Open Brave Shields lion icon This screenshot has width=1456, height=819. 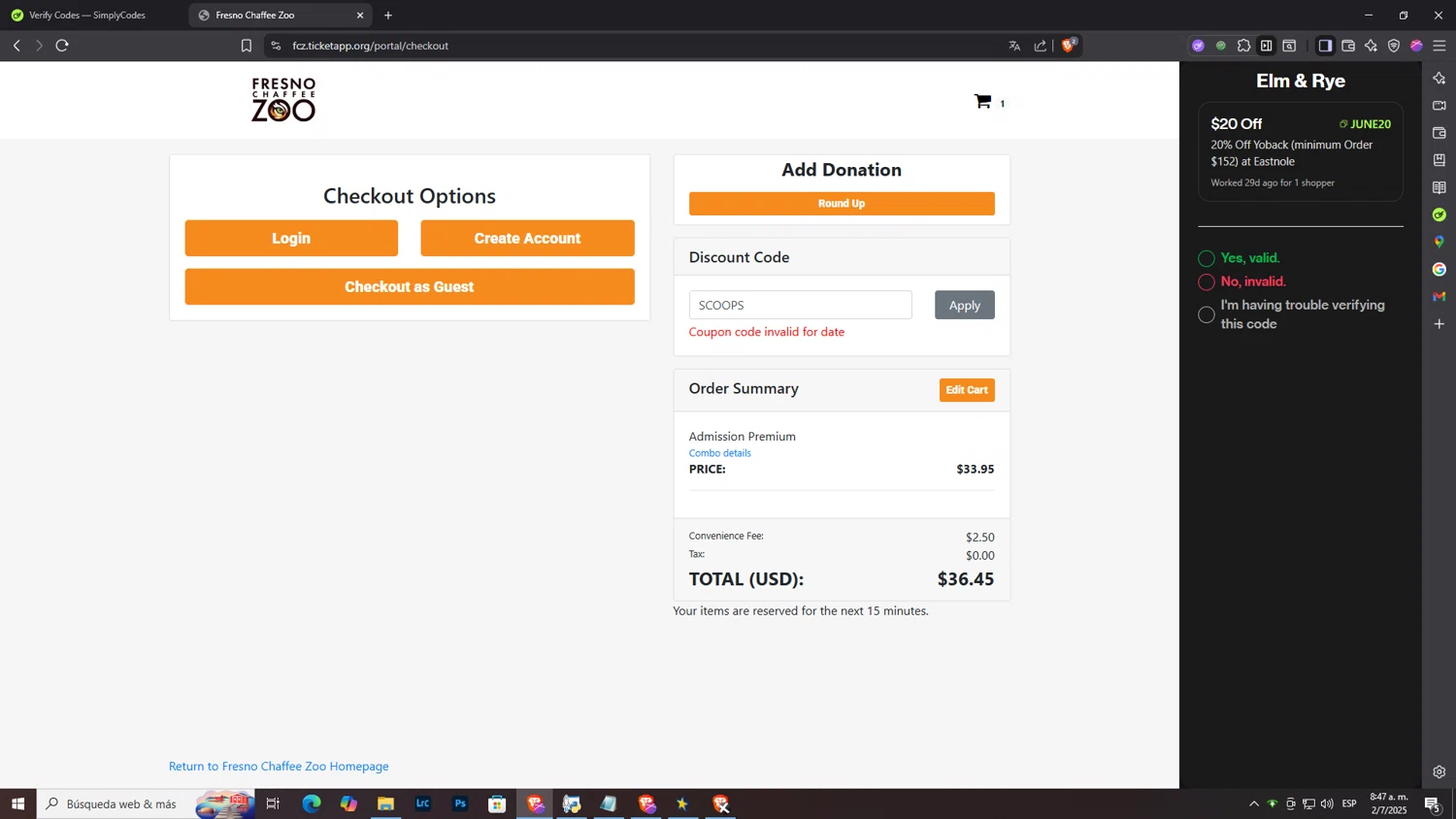pos(1069,45)
